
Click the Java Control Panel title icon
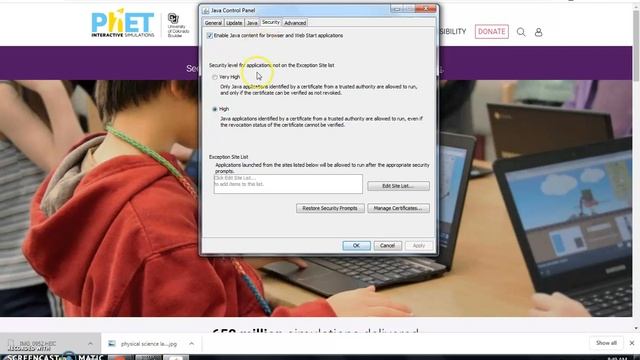point(206,10)
